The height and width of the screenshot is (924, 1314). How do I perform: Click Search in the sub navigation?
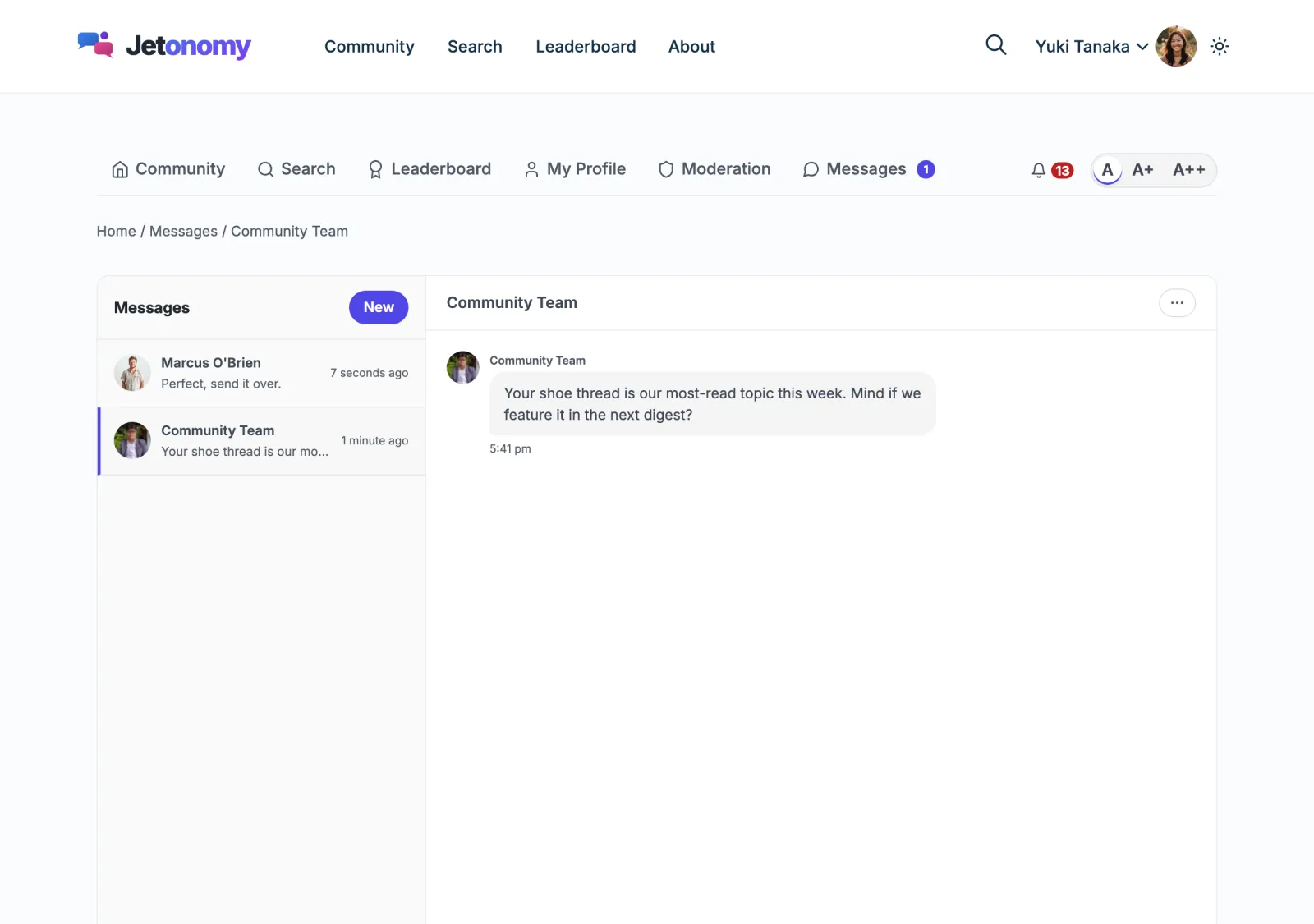click(x=296, y=169)
